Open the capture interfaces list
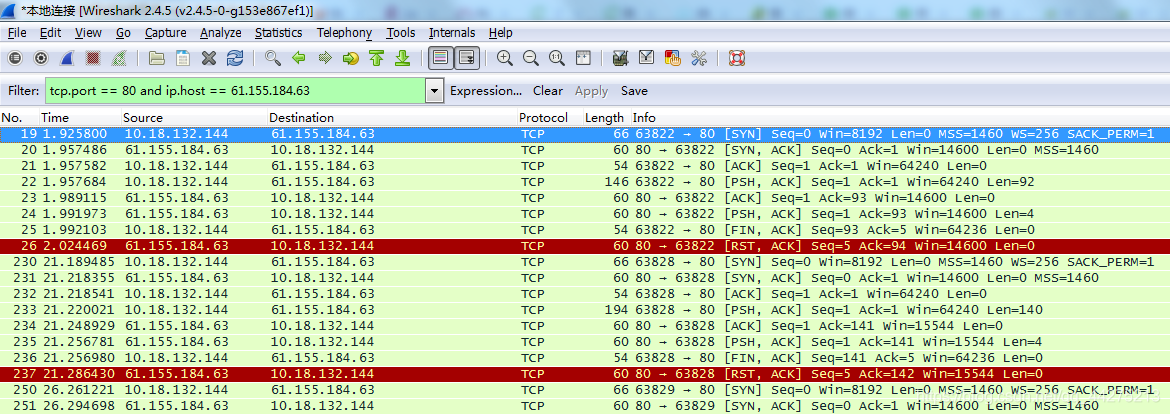The height and width of the screenshot is (415, 1170). pos(15,57)
